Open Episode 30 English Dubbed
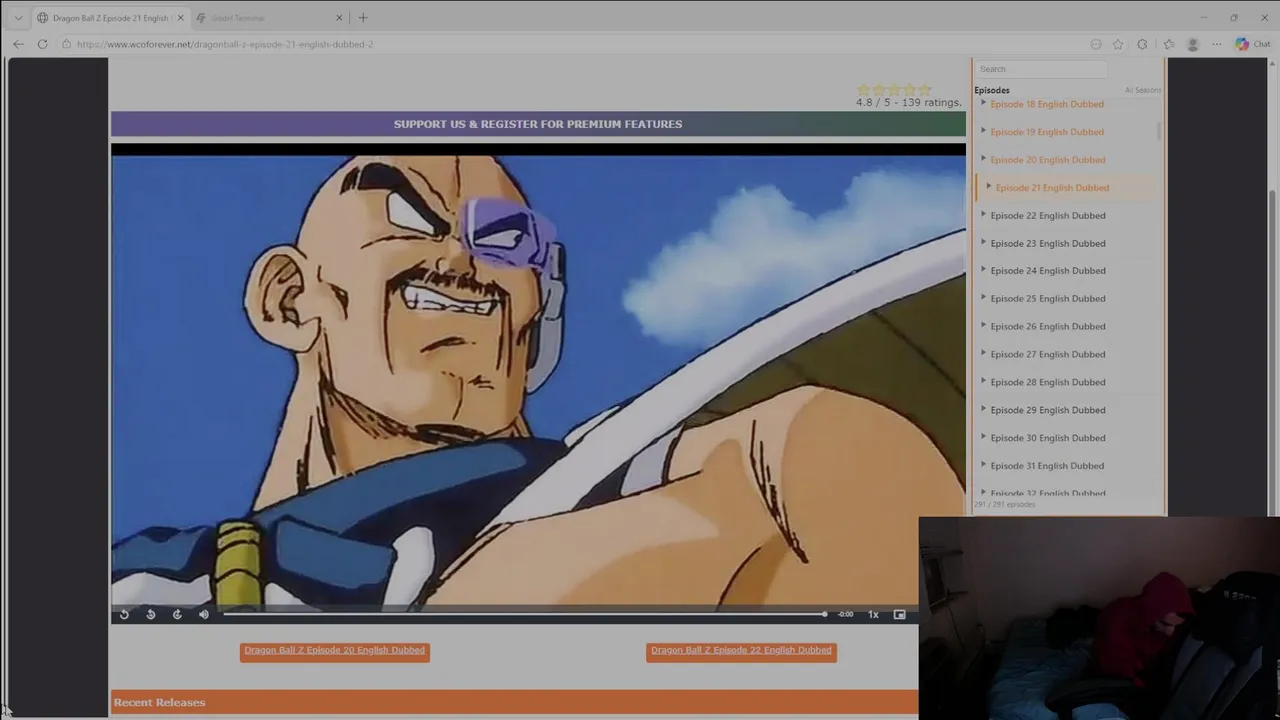The width and height of the screenshot is (1280, 720). (x=1048, y=438)
